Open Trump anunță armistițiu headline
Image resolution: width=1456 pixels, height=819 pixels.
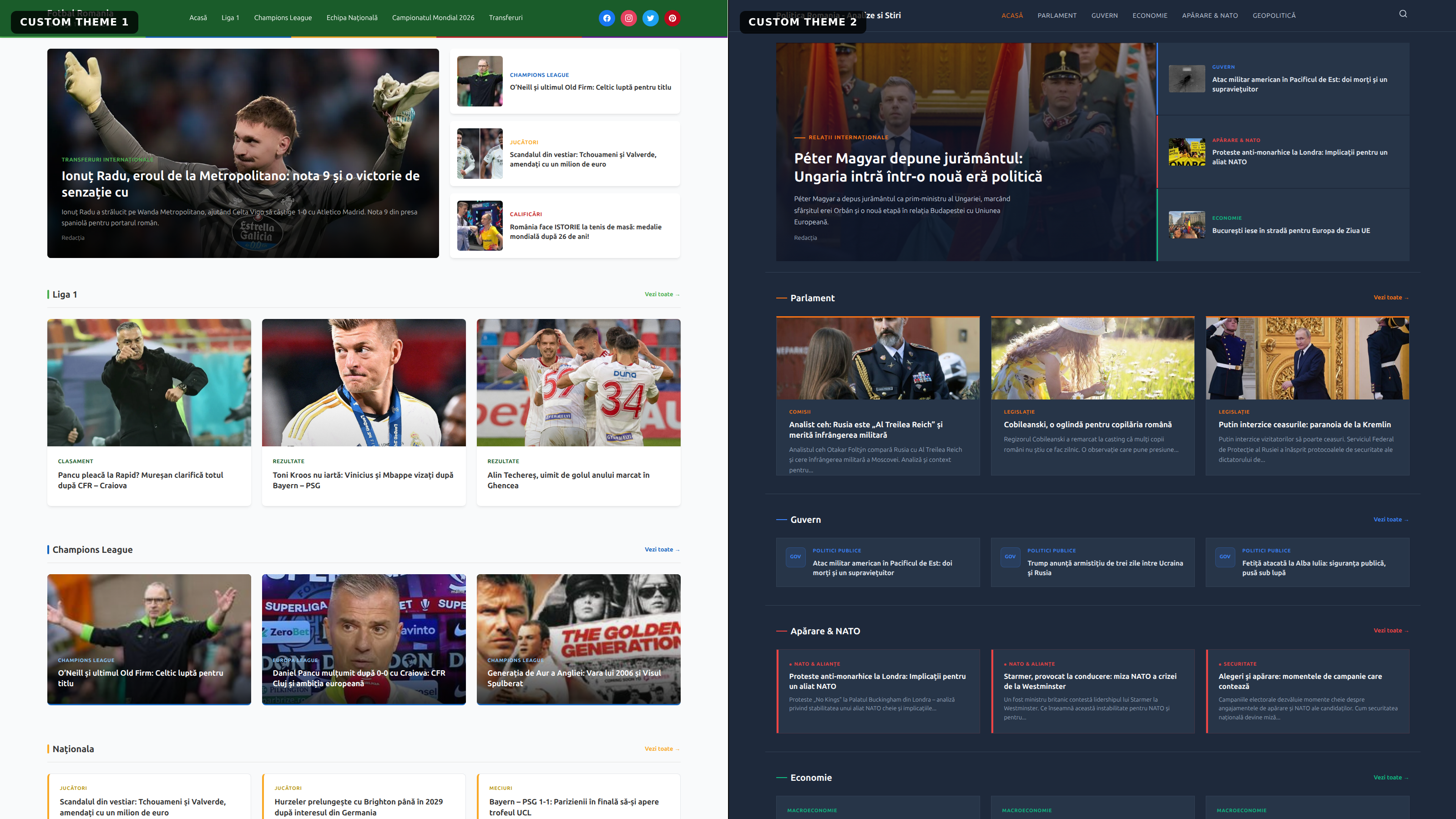(1105, 567)
